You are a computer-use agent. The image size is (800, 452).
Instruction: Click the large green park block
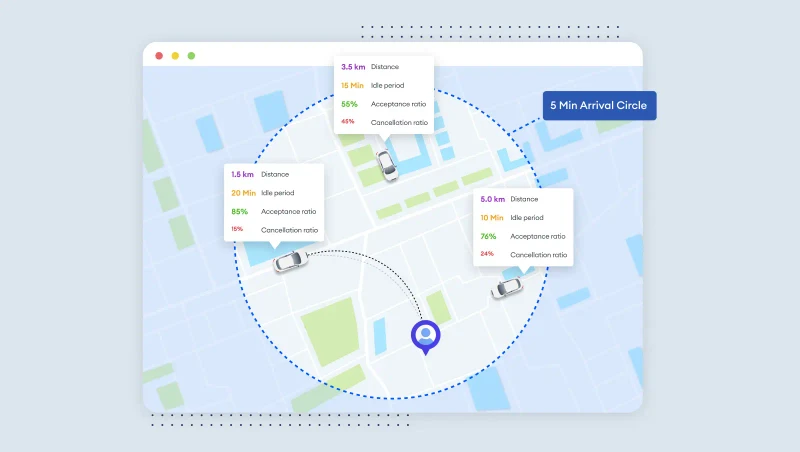point(330,331)
